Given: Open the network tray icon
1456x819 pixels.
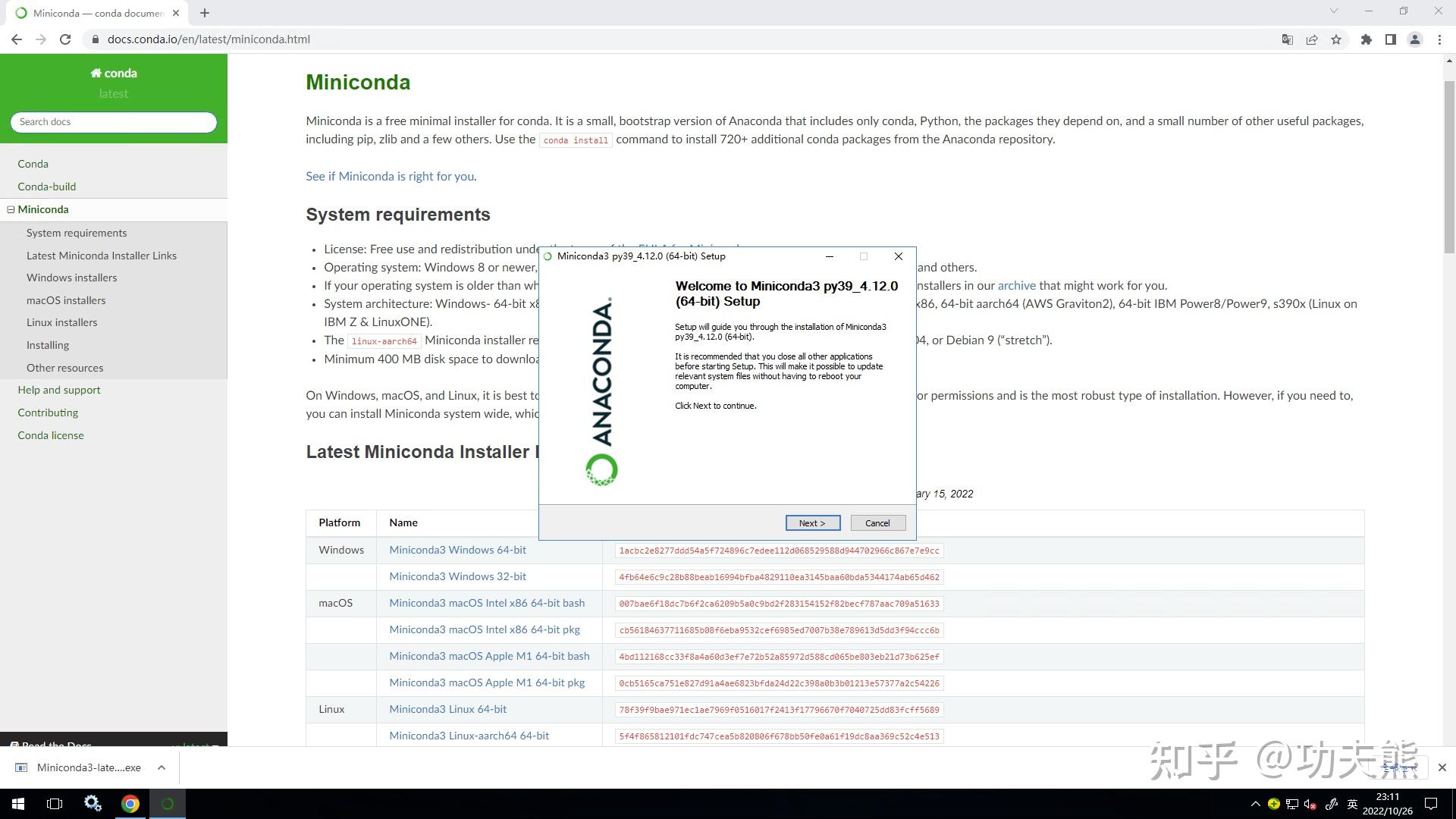Looking at the screenshot, I should point(1292,804).
